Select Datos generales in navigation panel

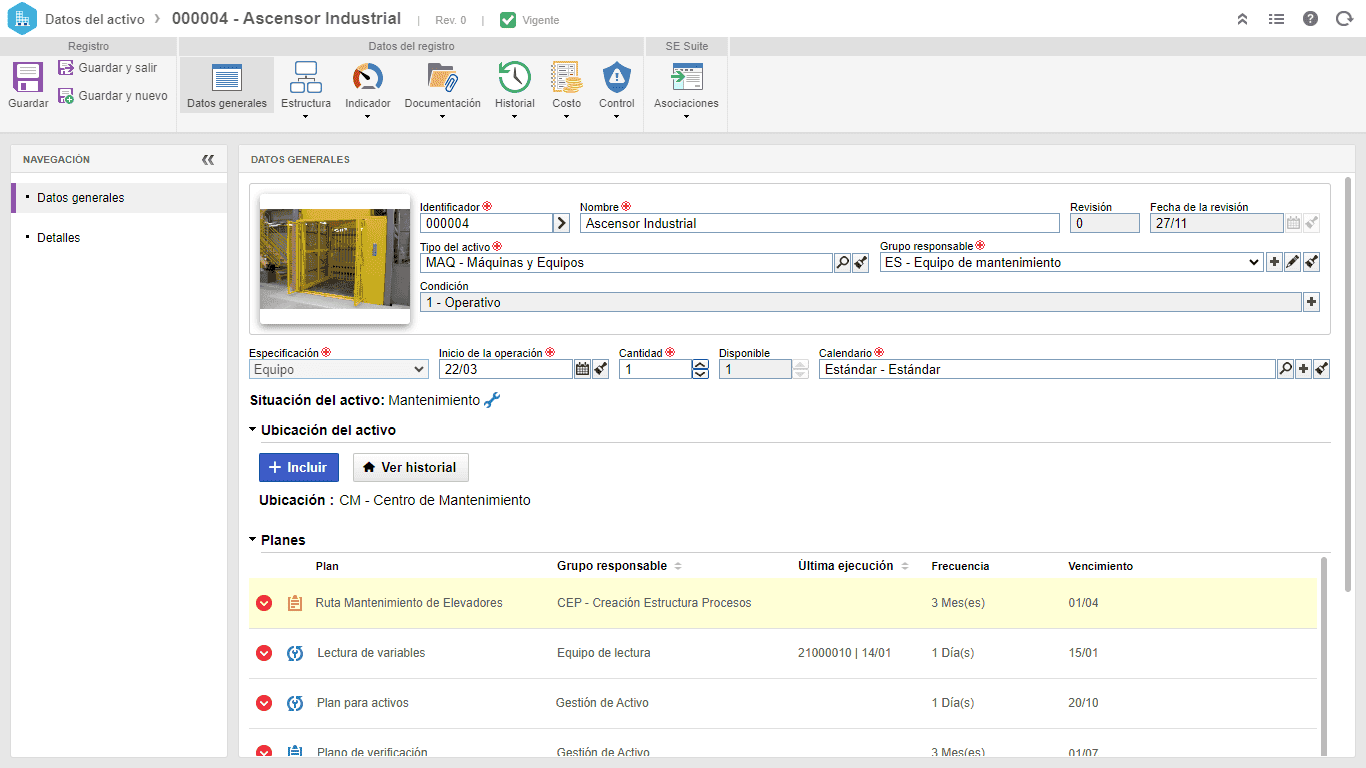click(119, 198)
